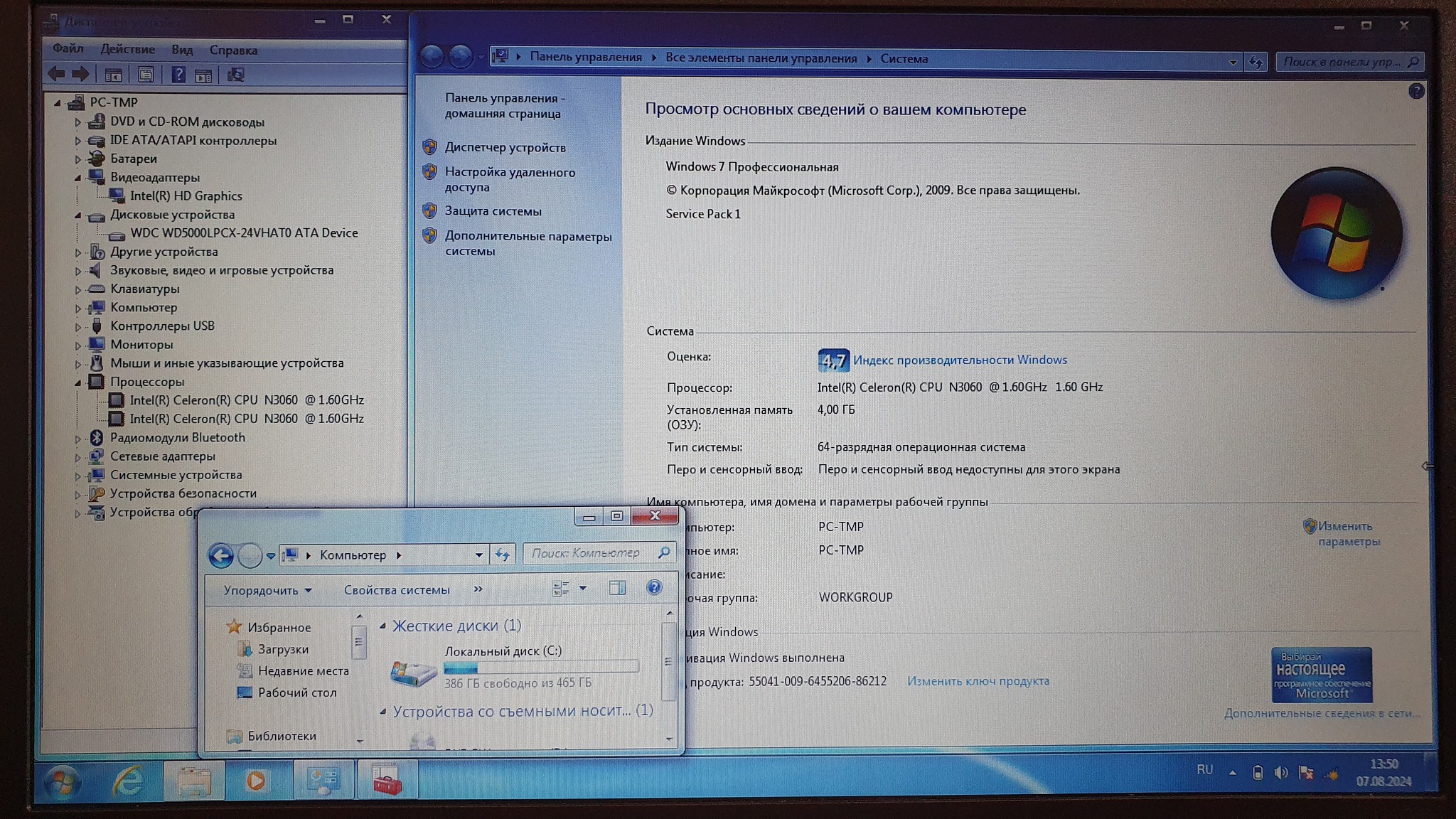Open the Упорядочить dropdown menu
The height and width of the screenshot is (819, 1456).
[267, 590]
